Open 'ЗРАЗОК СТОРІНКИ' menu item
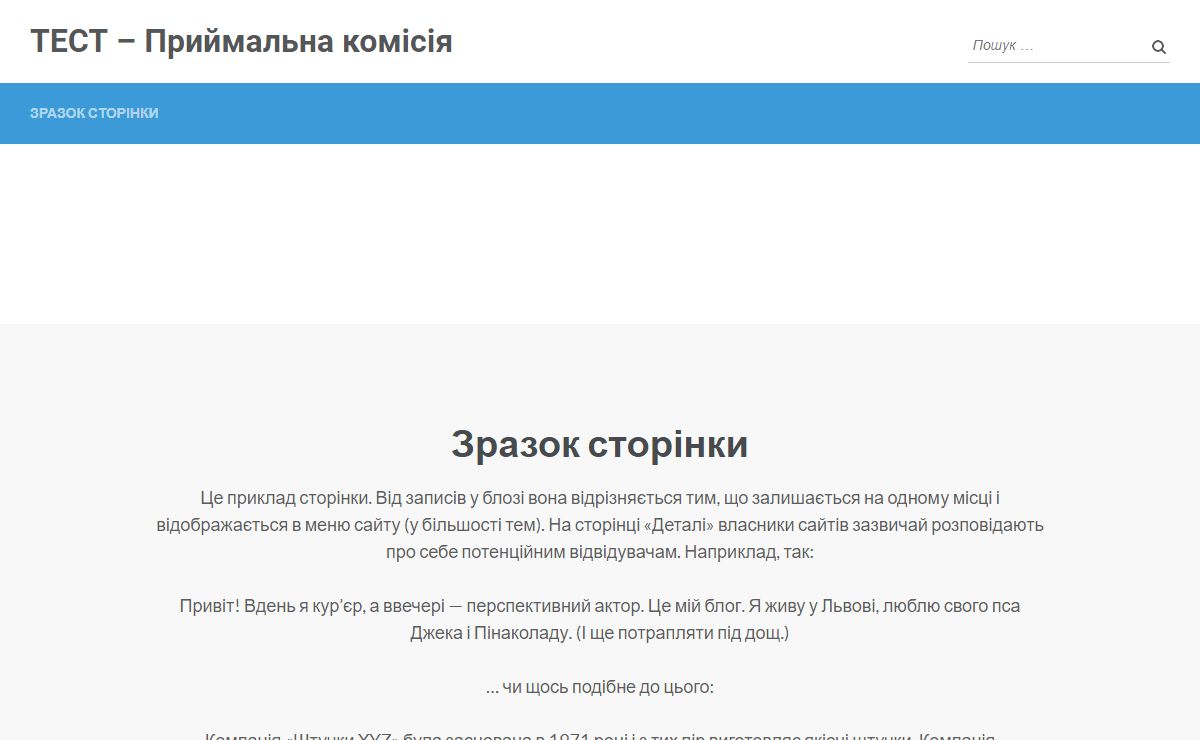Screen dimensions: 1200x740 point(94,113)
